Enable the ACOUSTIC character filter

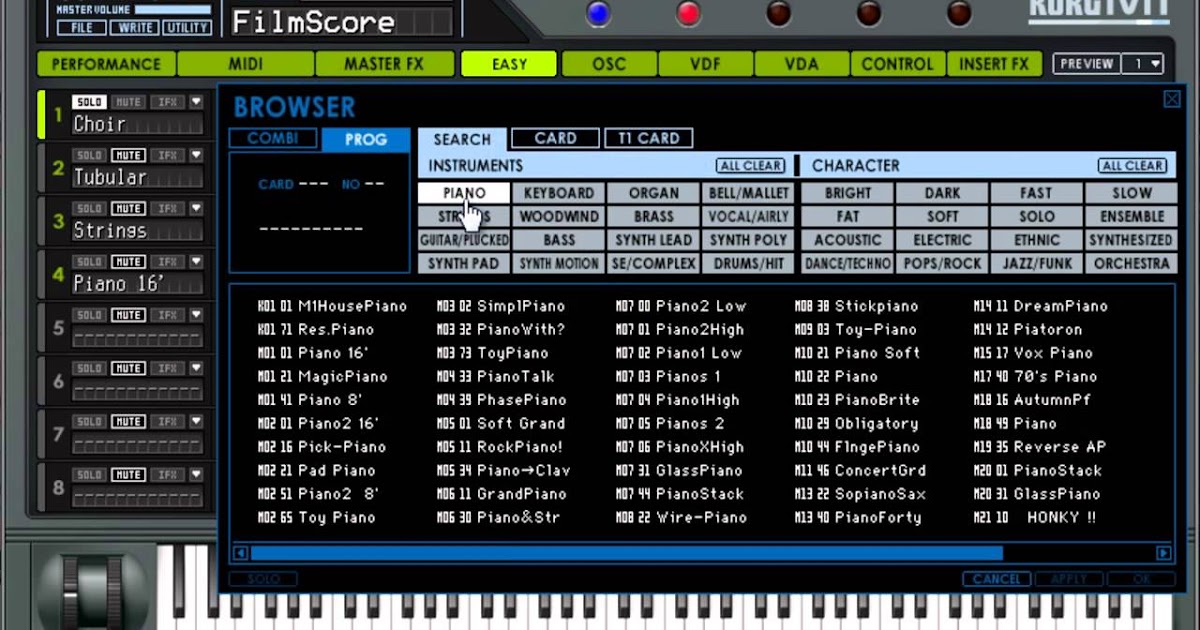pyautogui.click(x=848, y=240)
